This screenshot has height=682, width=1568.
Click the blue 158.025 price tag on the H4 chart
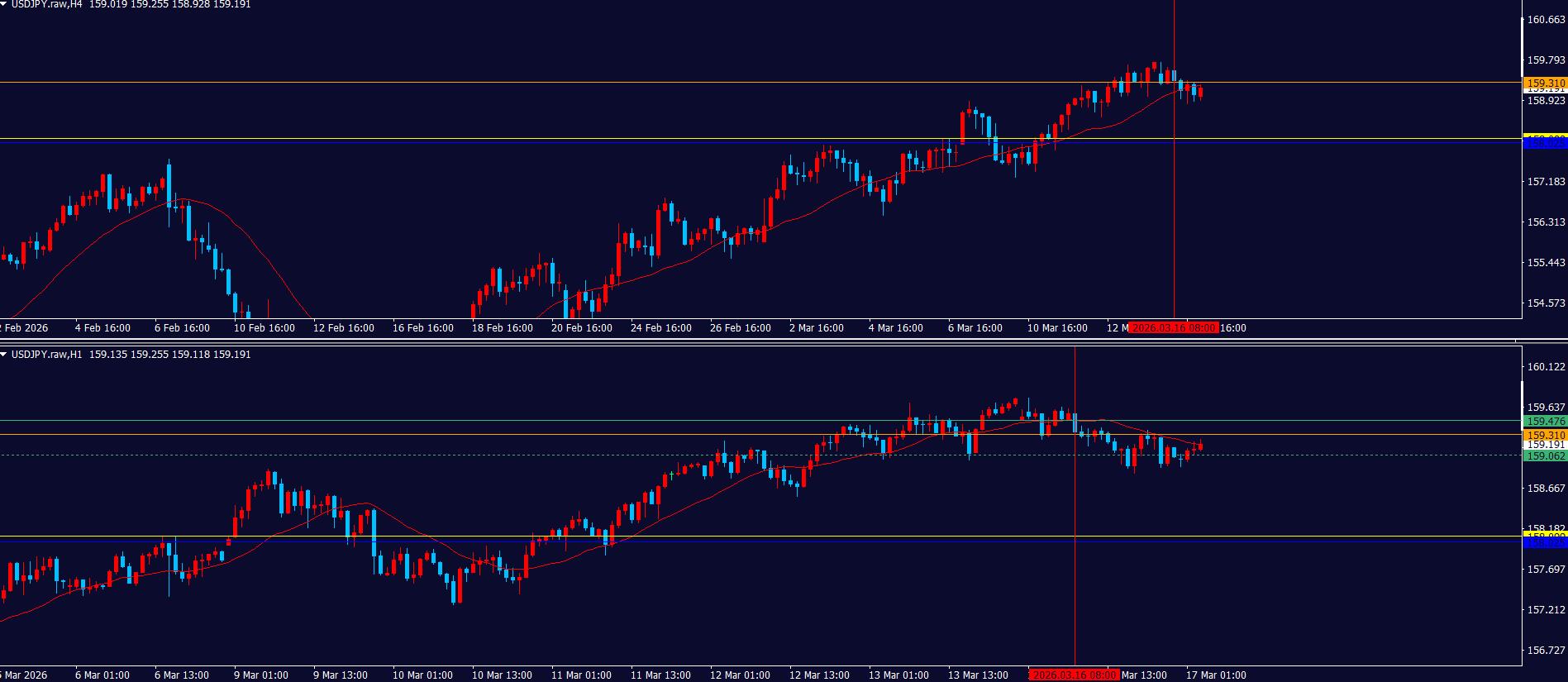click(x=1545, y=144)
